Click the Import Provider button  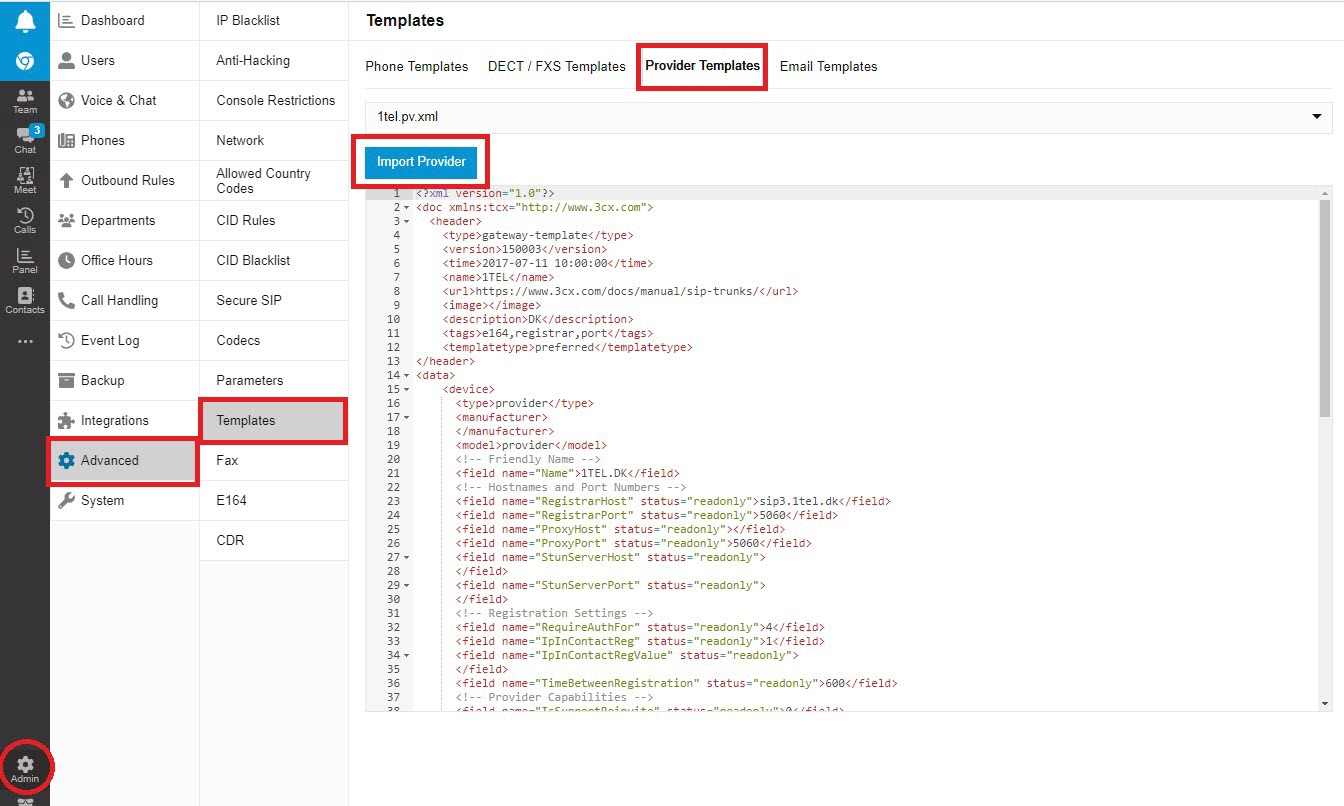[x=421, y=162]
